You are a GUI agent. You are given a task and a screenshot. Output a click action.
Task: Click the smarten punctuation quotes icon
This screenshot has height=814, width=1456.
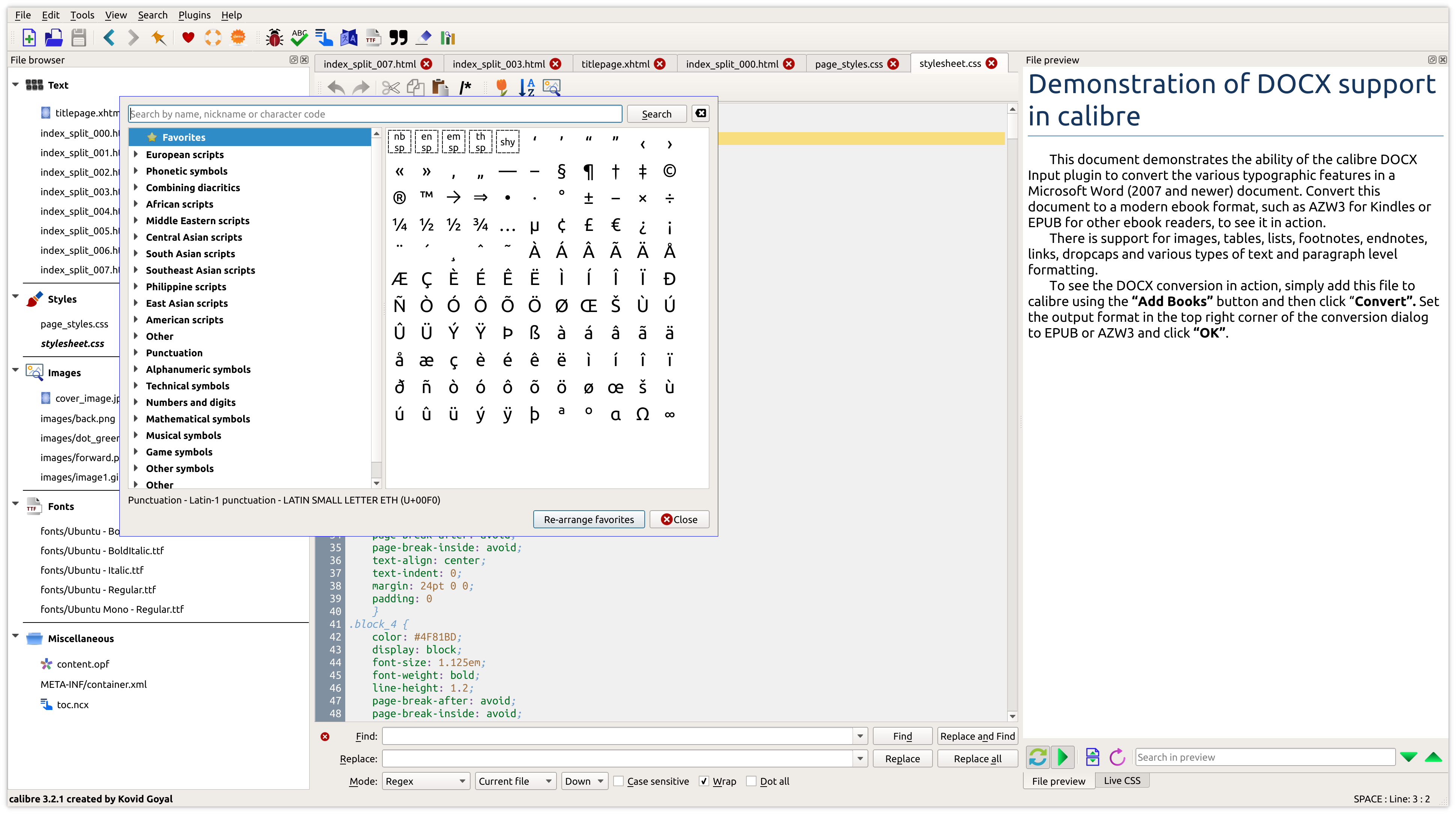click(398, 38)
